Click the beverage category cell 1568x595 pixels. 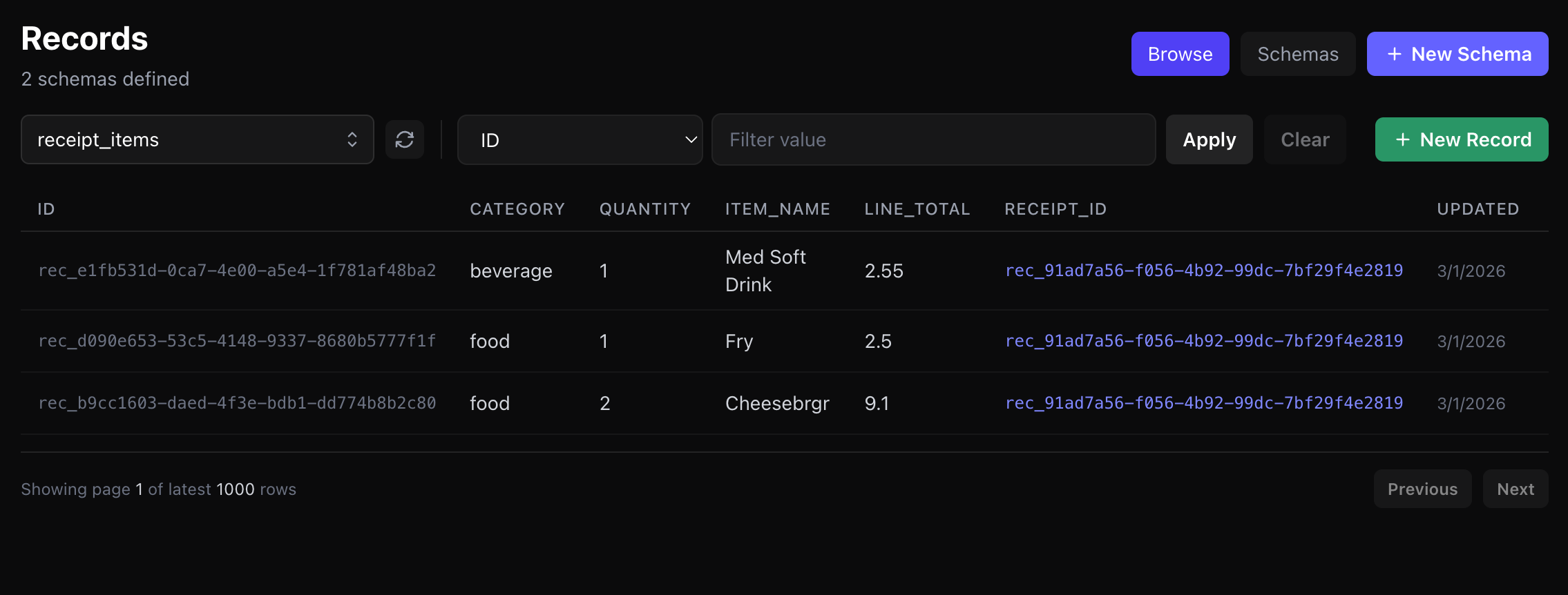tap(511, 271)
